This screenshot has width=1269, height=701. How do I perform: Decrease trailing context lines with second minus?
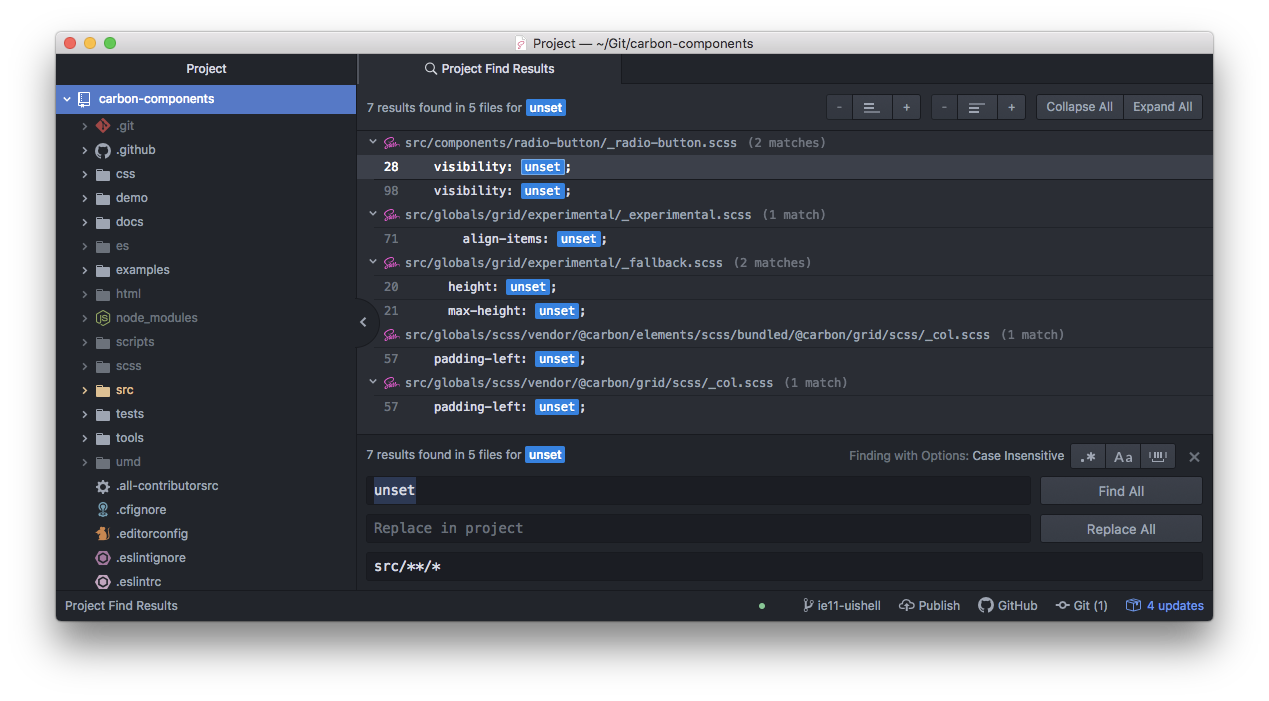(945, 107)
